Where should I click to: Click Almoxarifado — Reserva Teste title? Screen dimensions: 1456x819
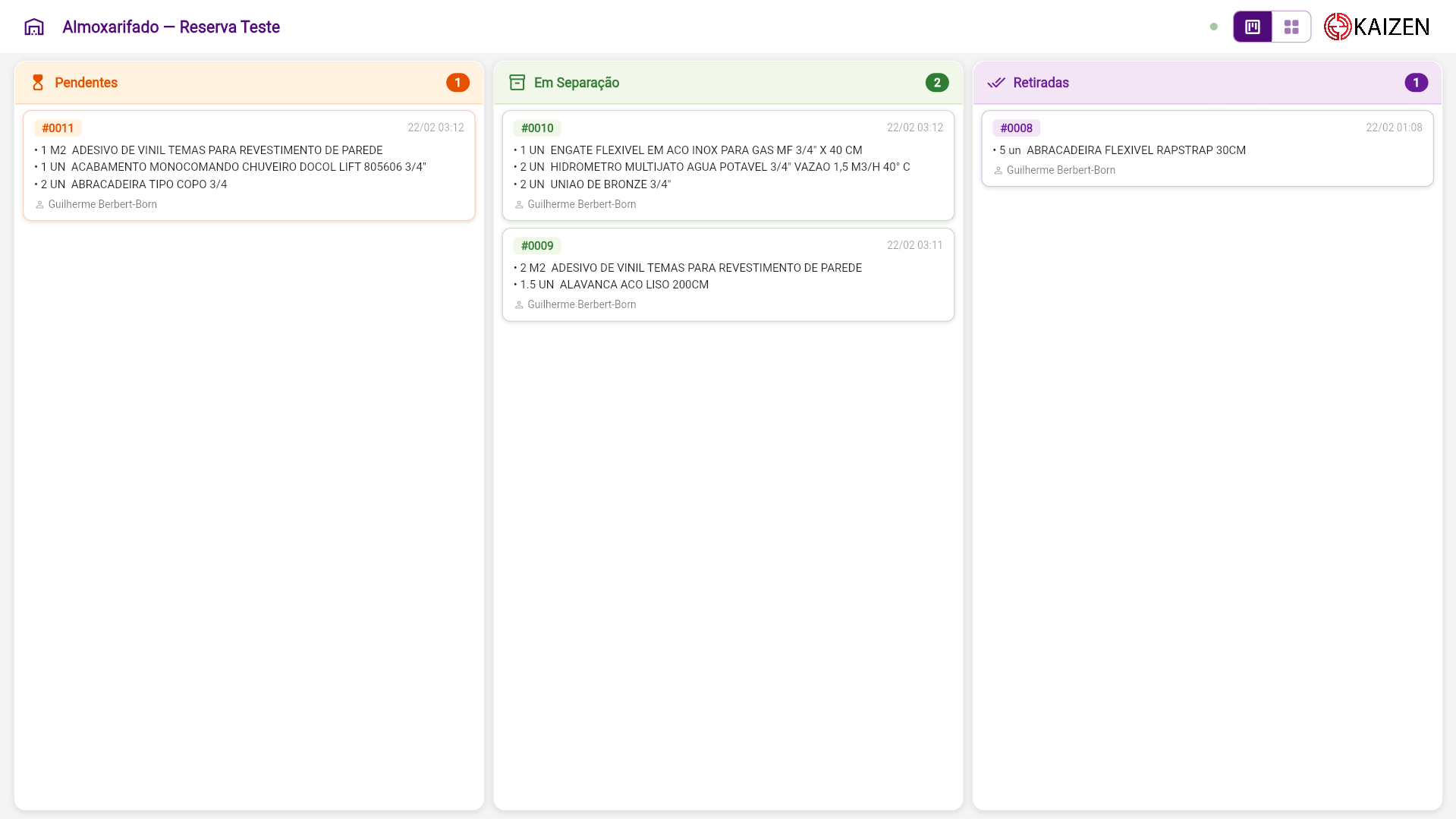(x=171, y=27)
